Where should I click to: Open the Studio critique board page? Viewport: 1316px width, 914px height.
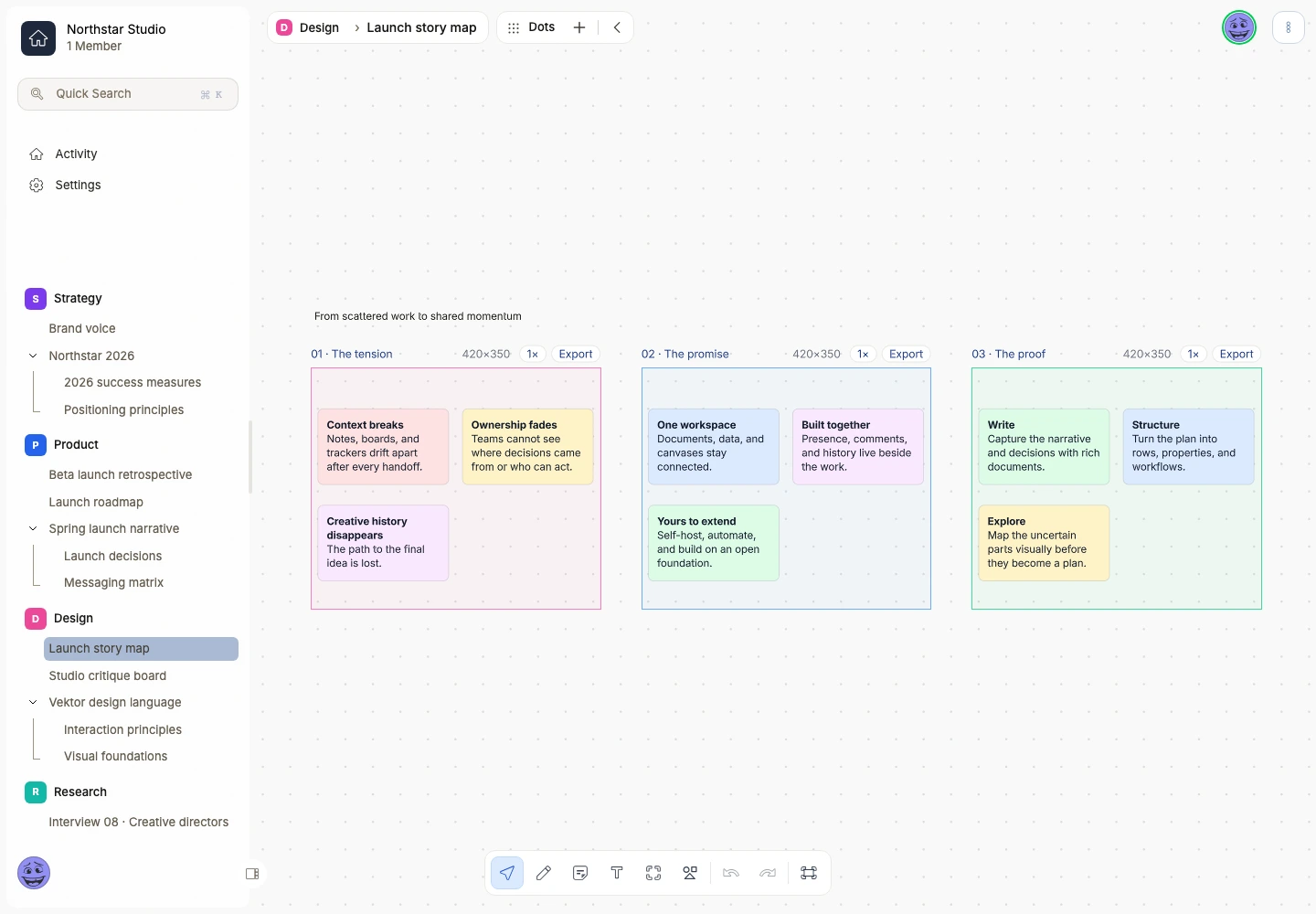click(x=108, y=675)
